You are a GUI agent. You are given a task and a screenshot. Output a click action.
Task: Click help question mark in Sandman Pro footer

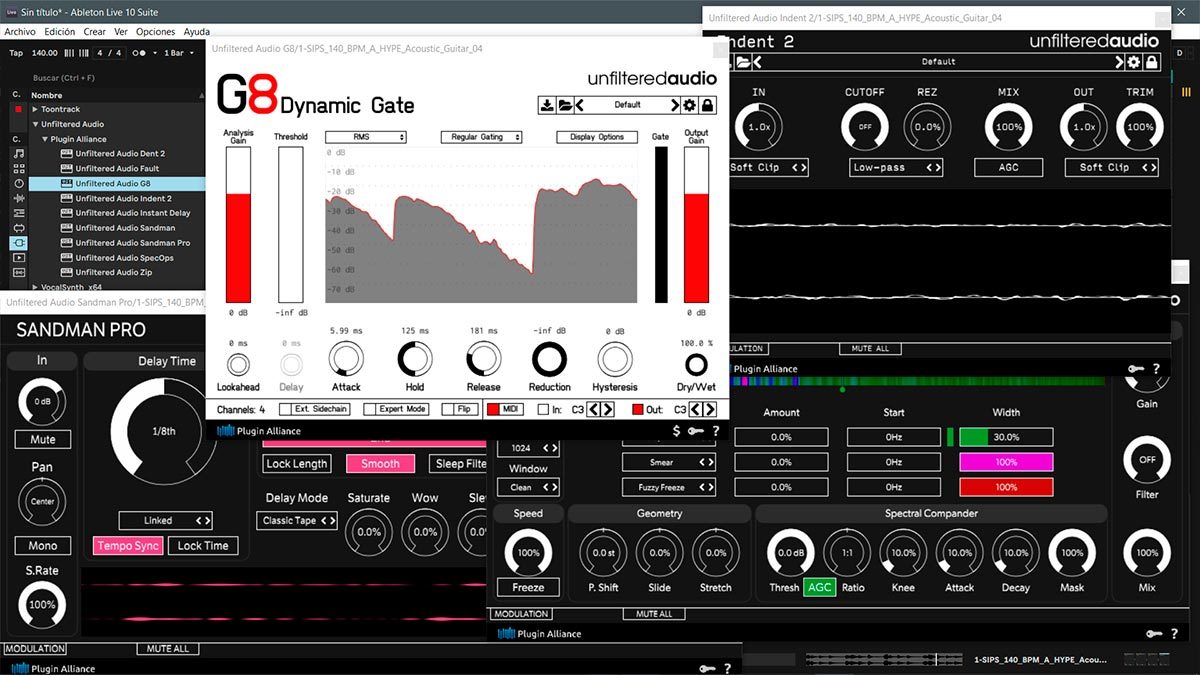pos(727,668)
